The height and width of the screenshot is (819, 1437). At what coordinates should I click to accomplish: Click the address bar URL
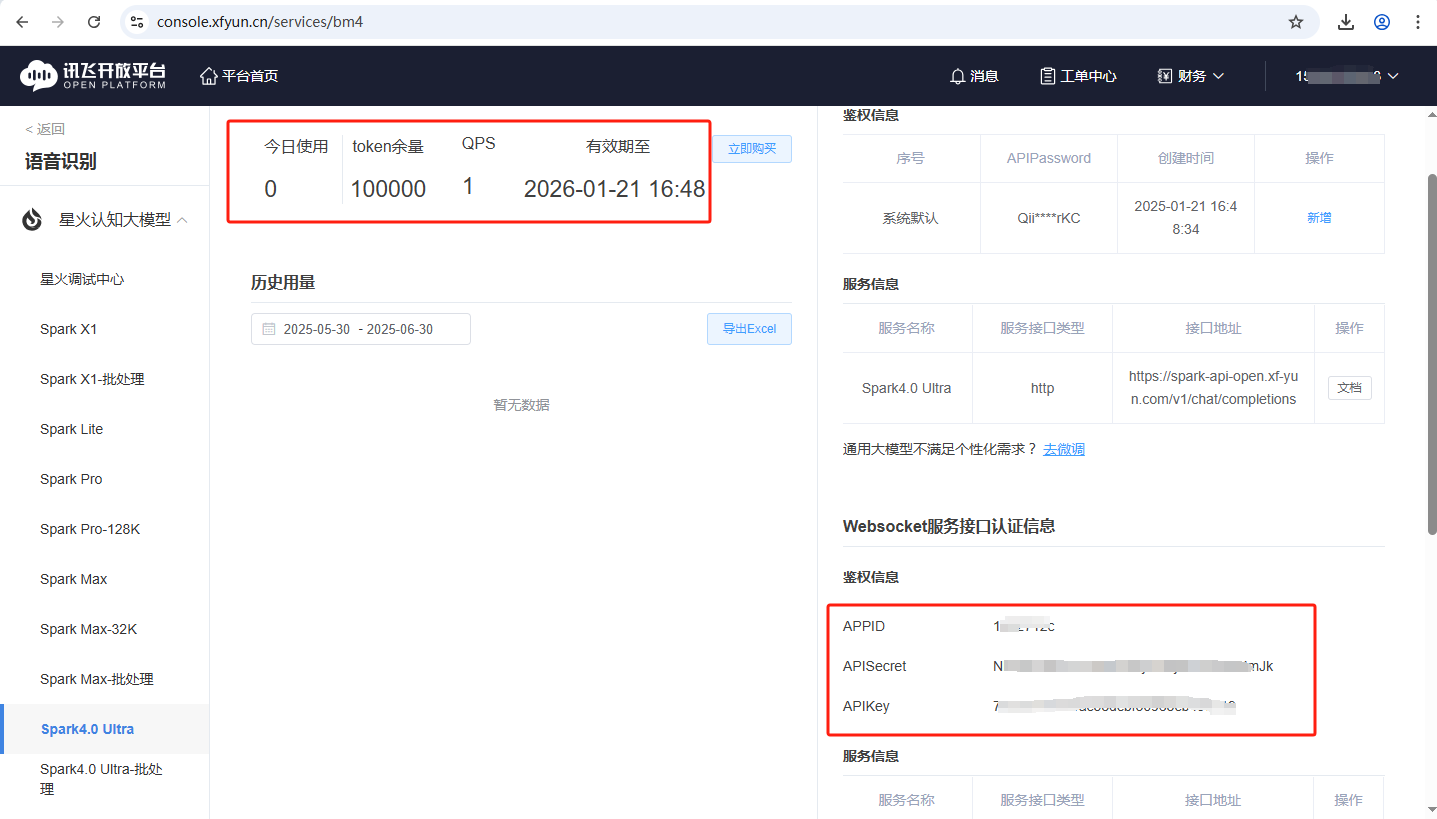[x=260, y=22]
